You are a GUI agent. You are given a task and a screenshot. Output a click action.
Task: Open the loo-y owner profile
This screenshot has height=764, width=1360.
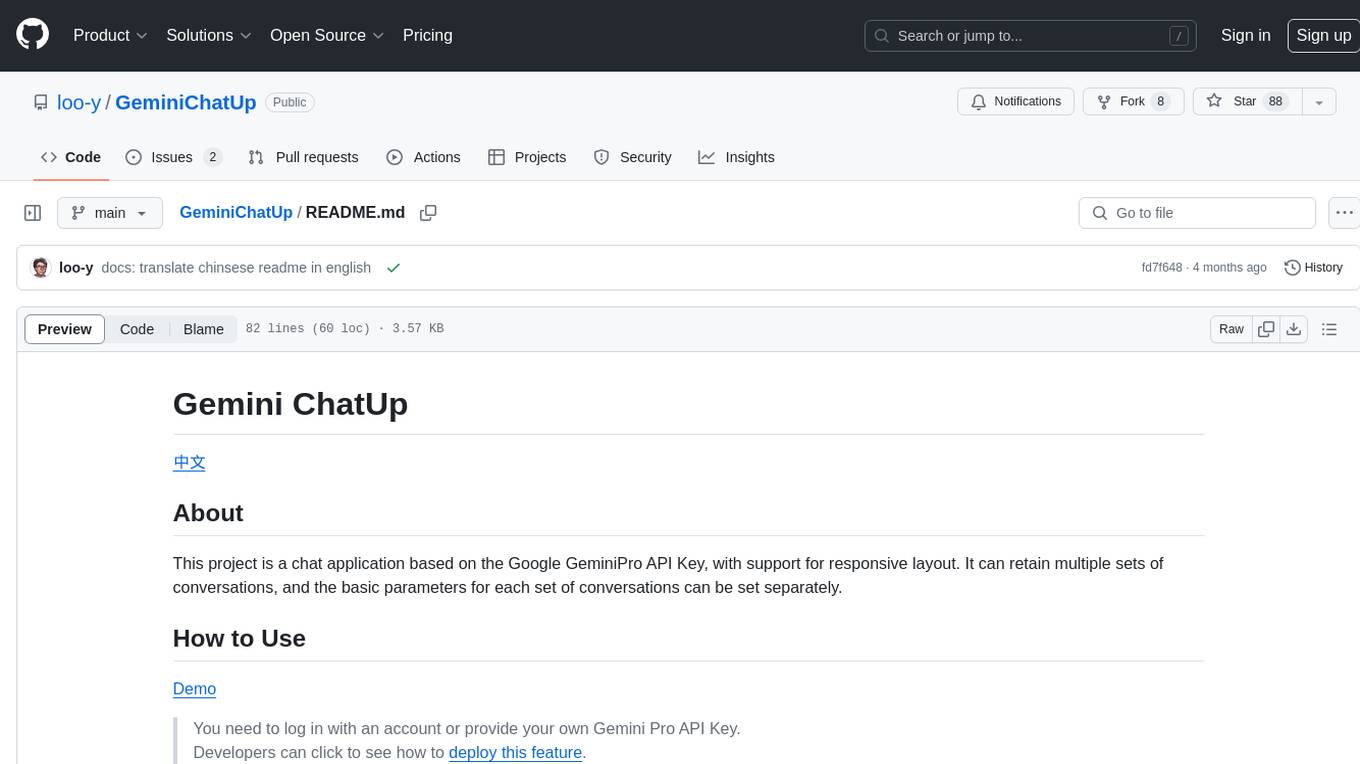click(x=79, y=102)
